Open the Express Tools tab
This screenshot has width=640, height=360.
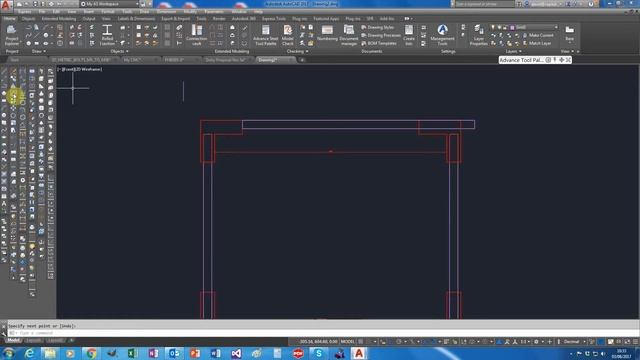[x=273, y=19]
